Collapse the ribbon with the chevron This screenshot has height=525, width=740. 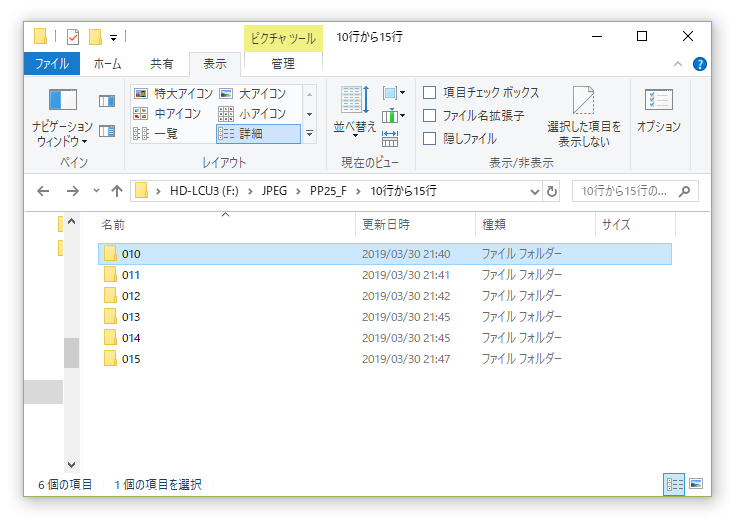(678, 64)
